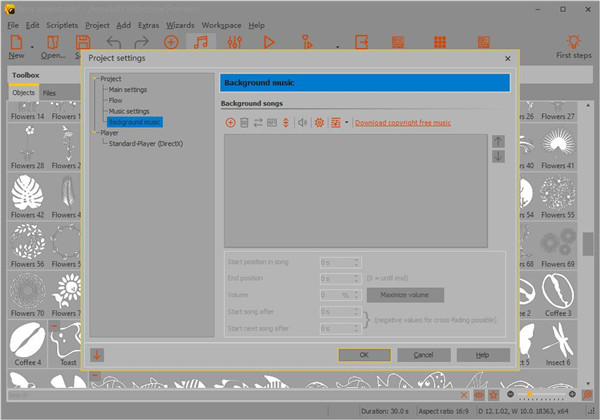Click the circled plus Add icon in main toolbar
Viewport: 600px width, 420px height.
point(171,42)
